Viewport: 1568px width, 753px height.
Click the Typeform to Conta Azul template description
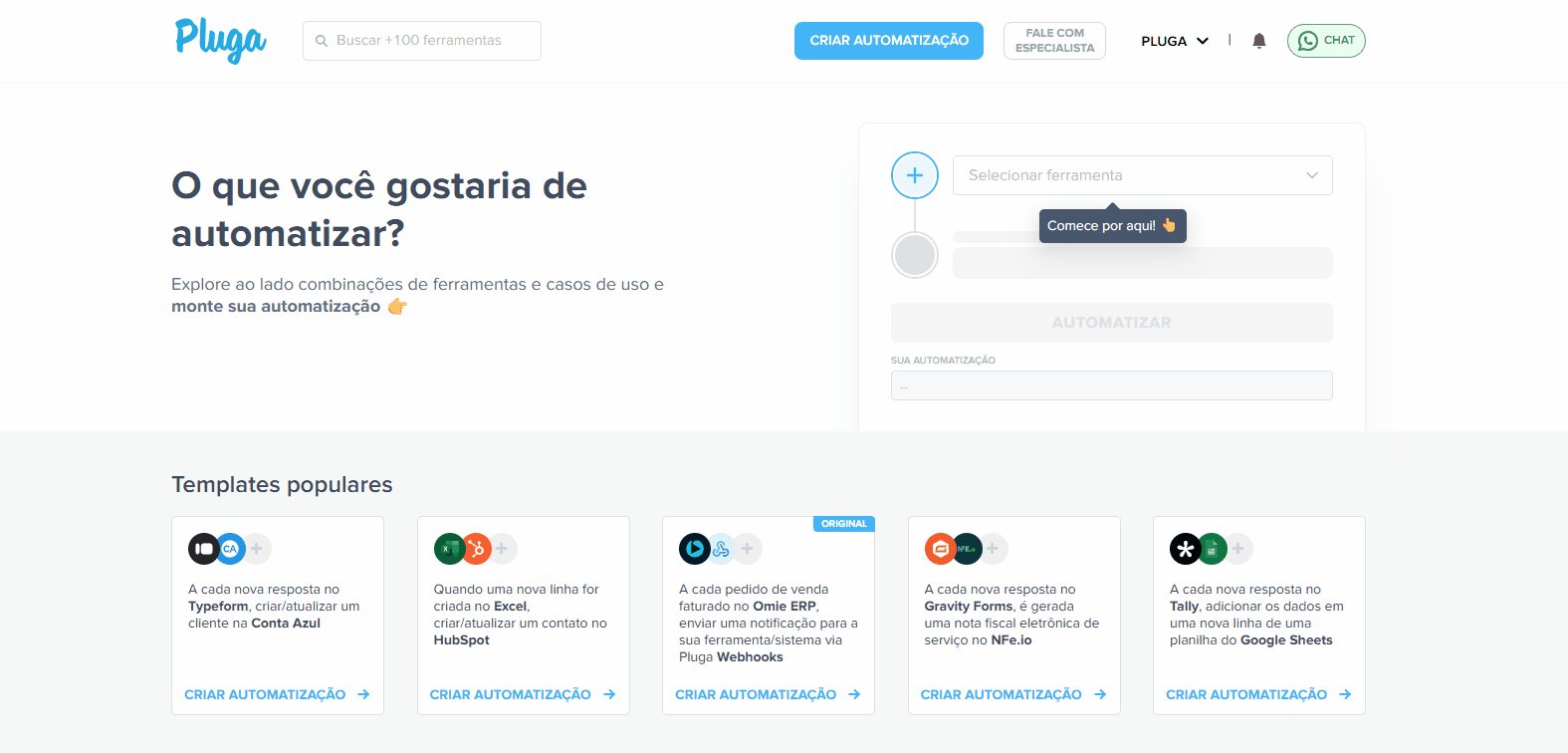[x=274, y=607]
